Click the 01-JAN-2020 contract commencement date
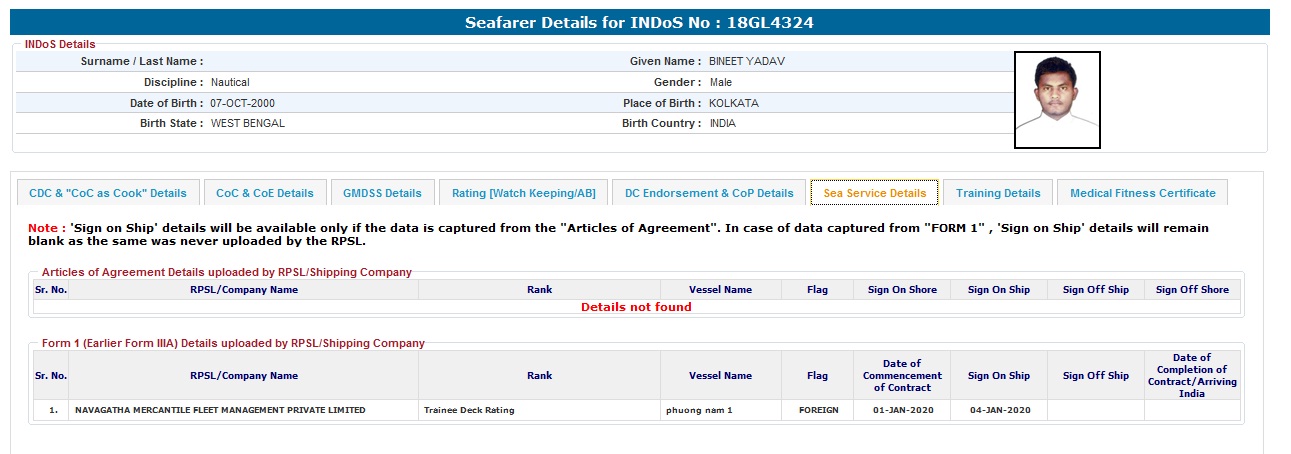Image resolution: width=1291 pixels, height=454 pixels. point(902,410)
